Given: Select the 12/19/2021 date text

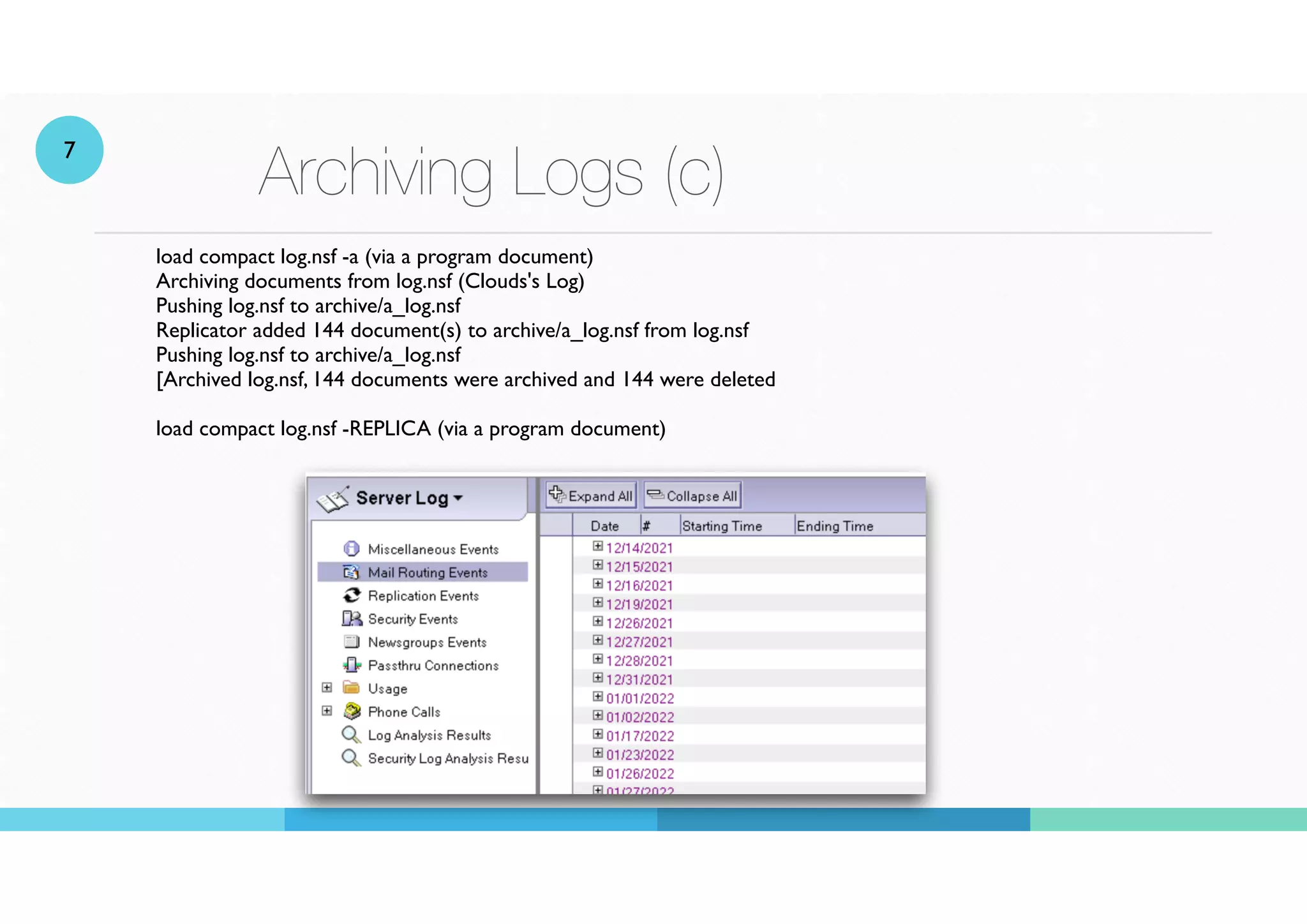Looking at the screenshot, I should pos(639,604).
